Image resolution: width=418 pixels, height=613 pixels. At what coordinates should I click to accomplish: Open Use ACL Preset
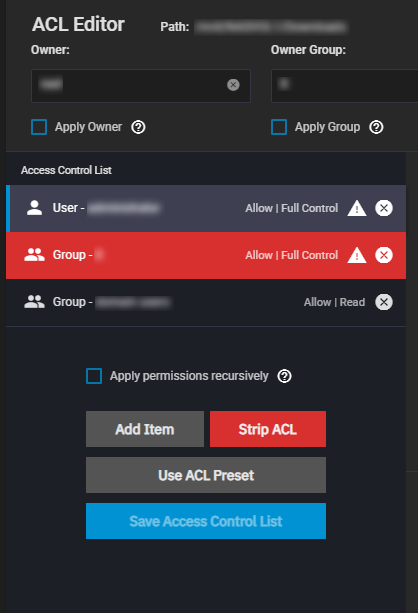(206, 475)
